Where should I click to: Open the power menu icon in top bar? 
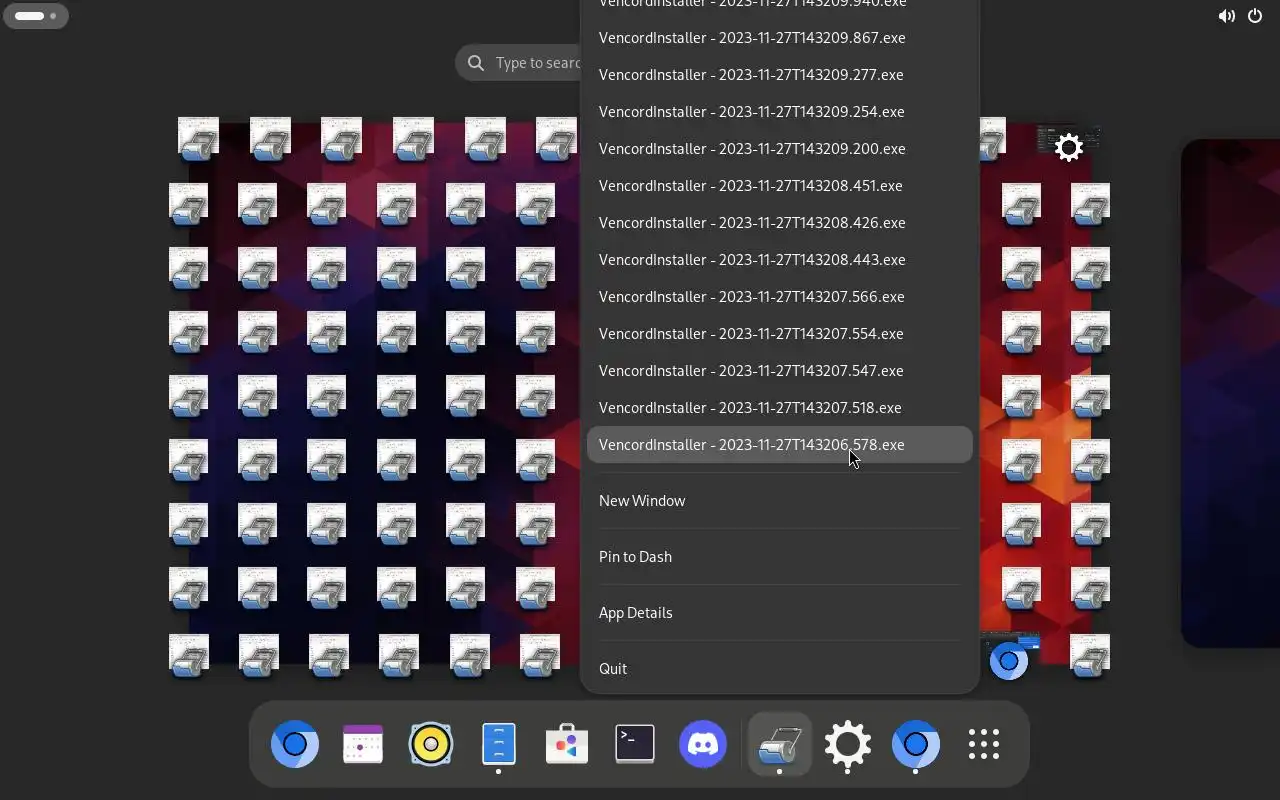pos(1255,16)
